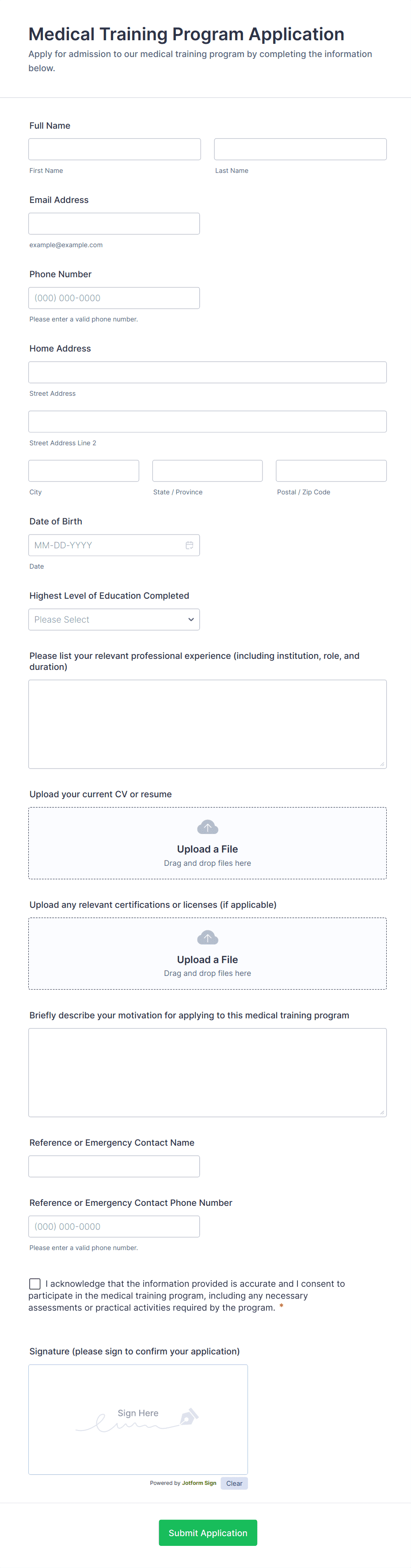
Task: Select the Emergency Contact Name field
Action: point(114,1166)
